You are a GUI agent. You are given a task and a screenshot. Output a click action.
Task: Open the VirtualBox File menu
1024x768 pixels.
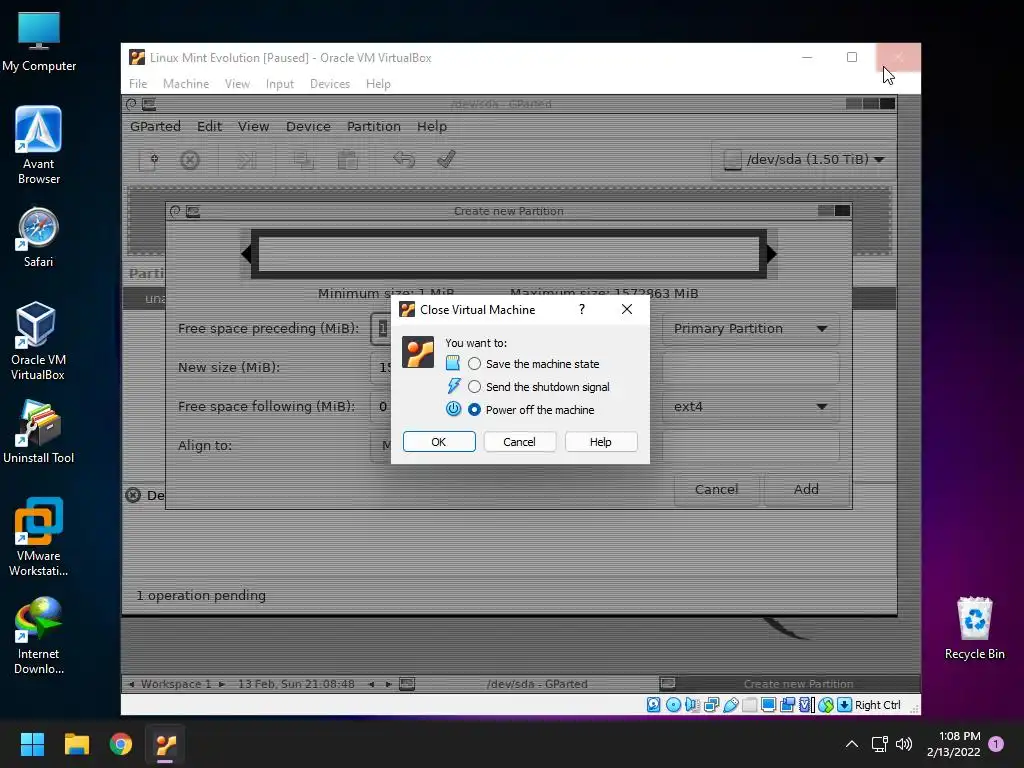(138, 84)
